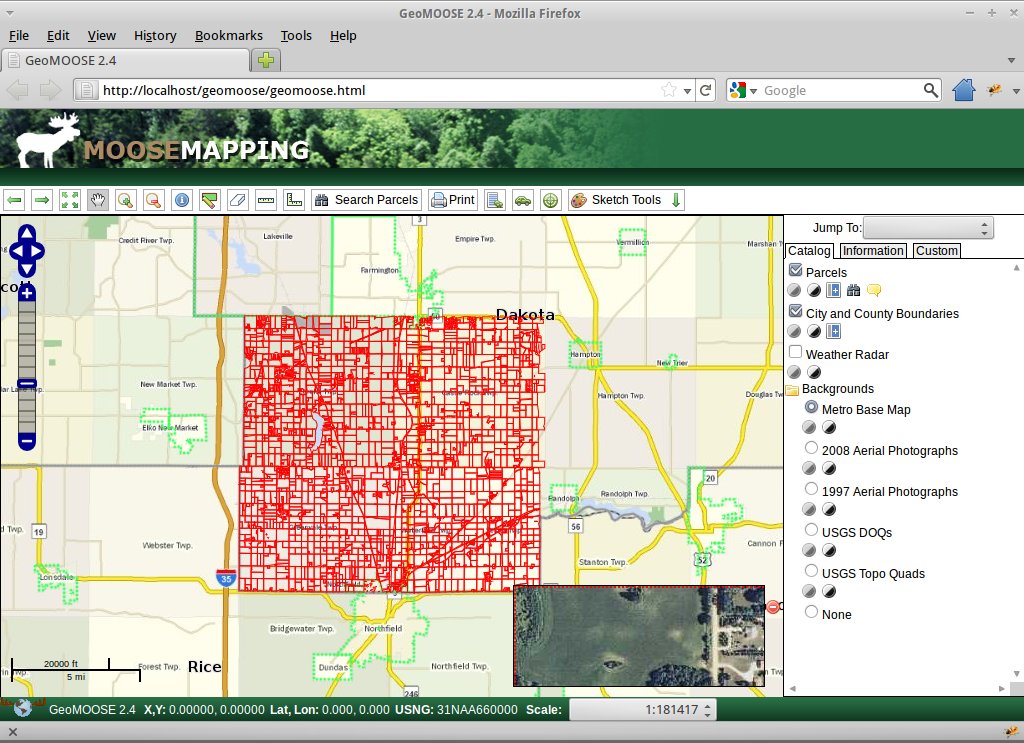Go to previous map extent arrow
The width and height of the screenshot is (1024, 743).
coord(14,200)
